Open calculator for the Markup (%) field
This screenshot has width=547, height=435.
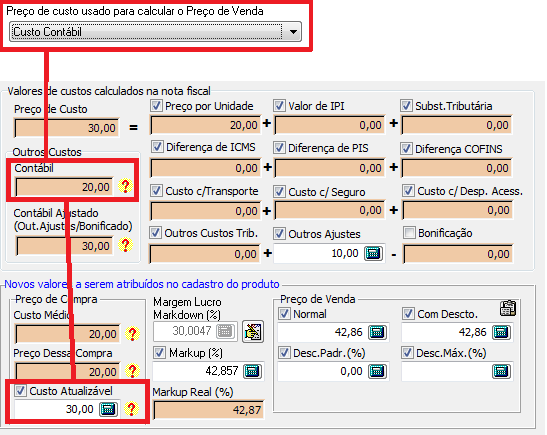(253, 371)
